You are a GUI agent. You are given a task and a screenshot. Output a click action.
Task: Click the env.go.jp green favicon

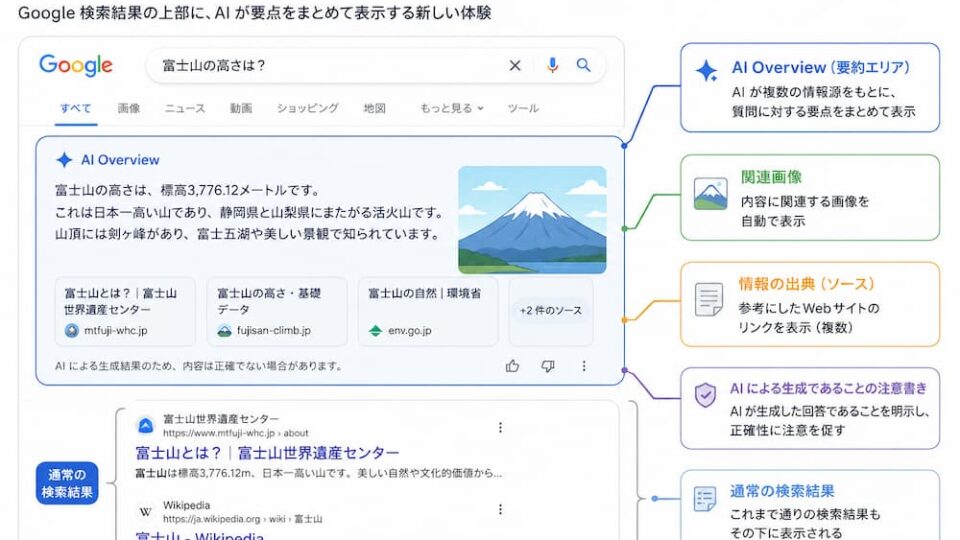(x=375, y=331)
